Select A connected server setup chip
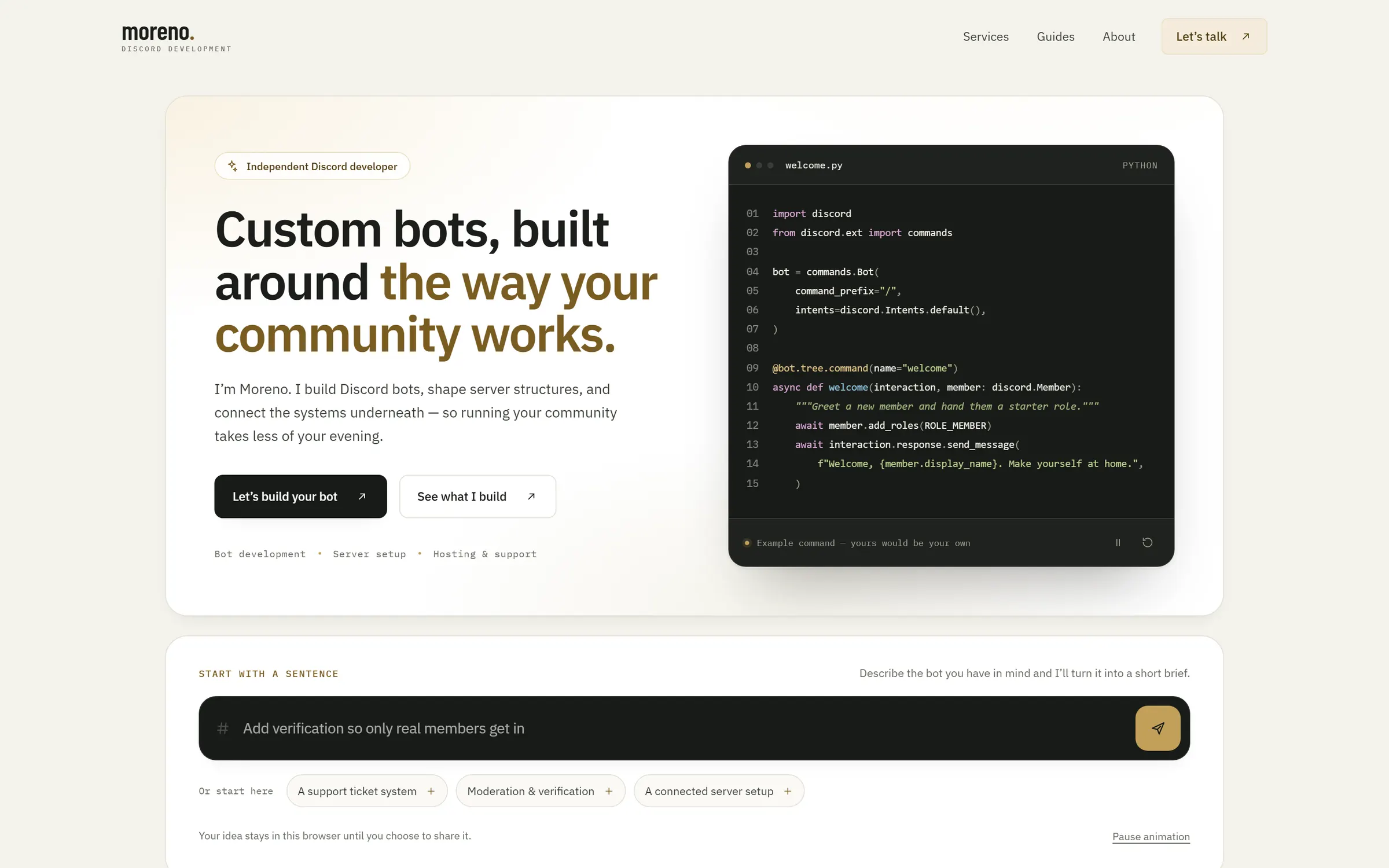Screen dimensions: 1389x868 pos(719,791)
